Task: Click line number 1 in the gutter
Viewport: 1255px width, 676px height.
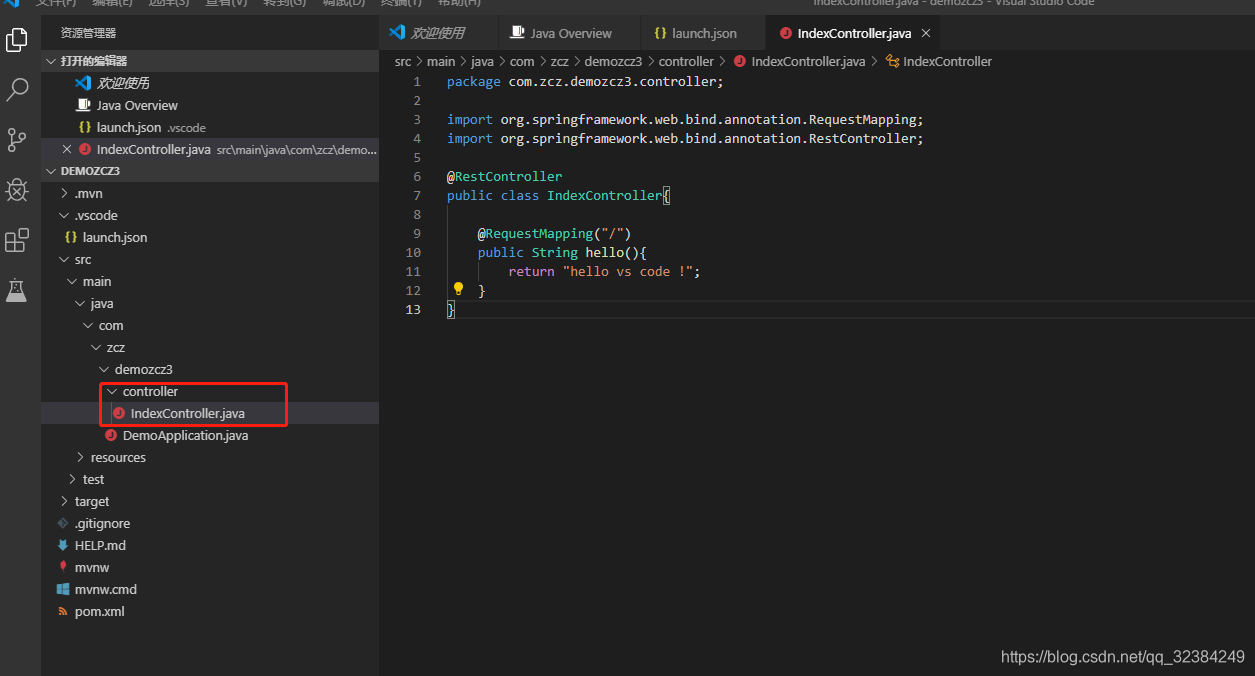Action: tap(417, 81)
